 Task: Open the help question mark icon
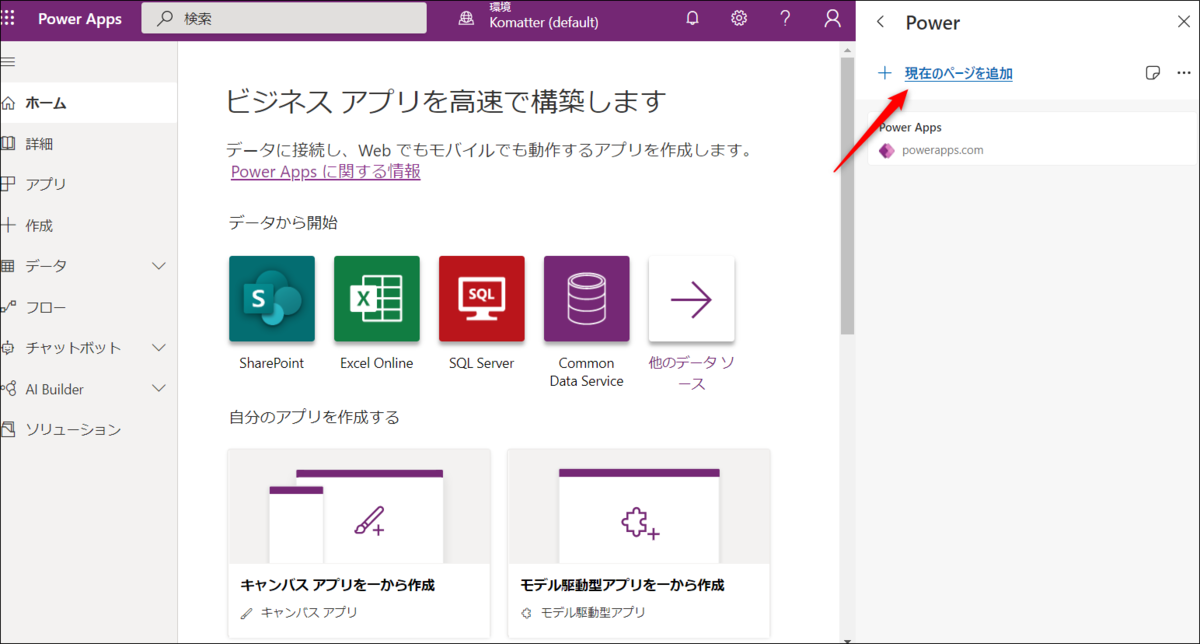pyautogui.click(x=785, y=19)
